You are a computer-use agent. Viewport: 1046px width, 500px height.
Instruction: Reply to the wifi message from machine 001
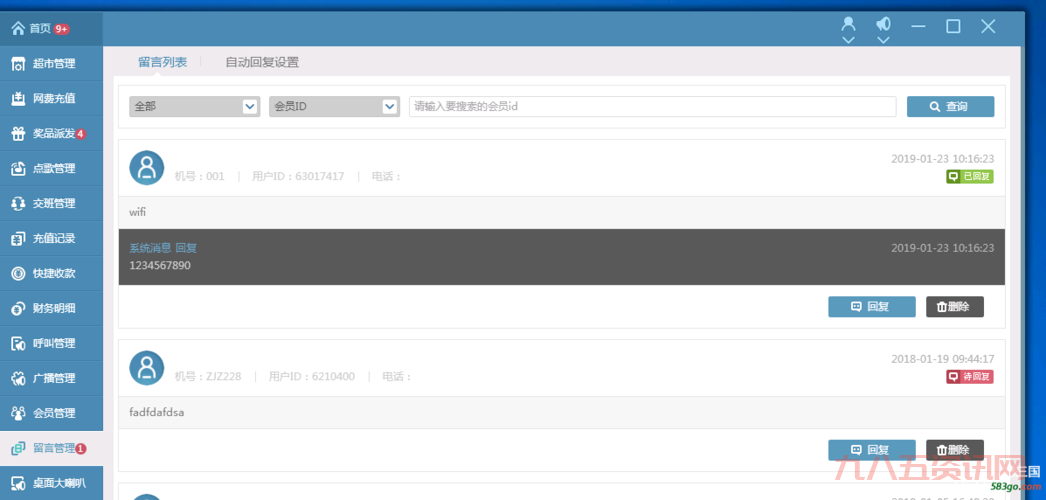871,307
